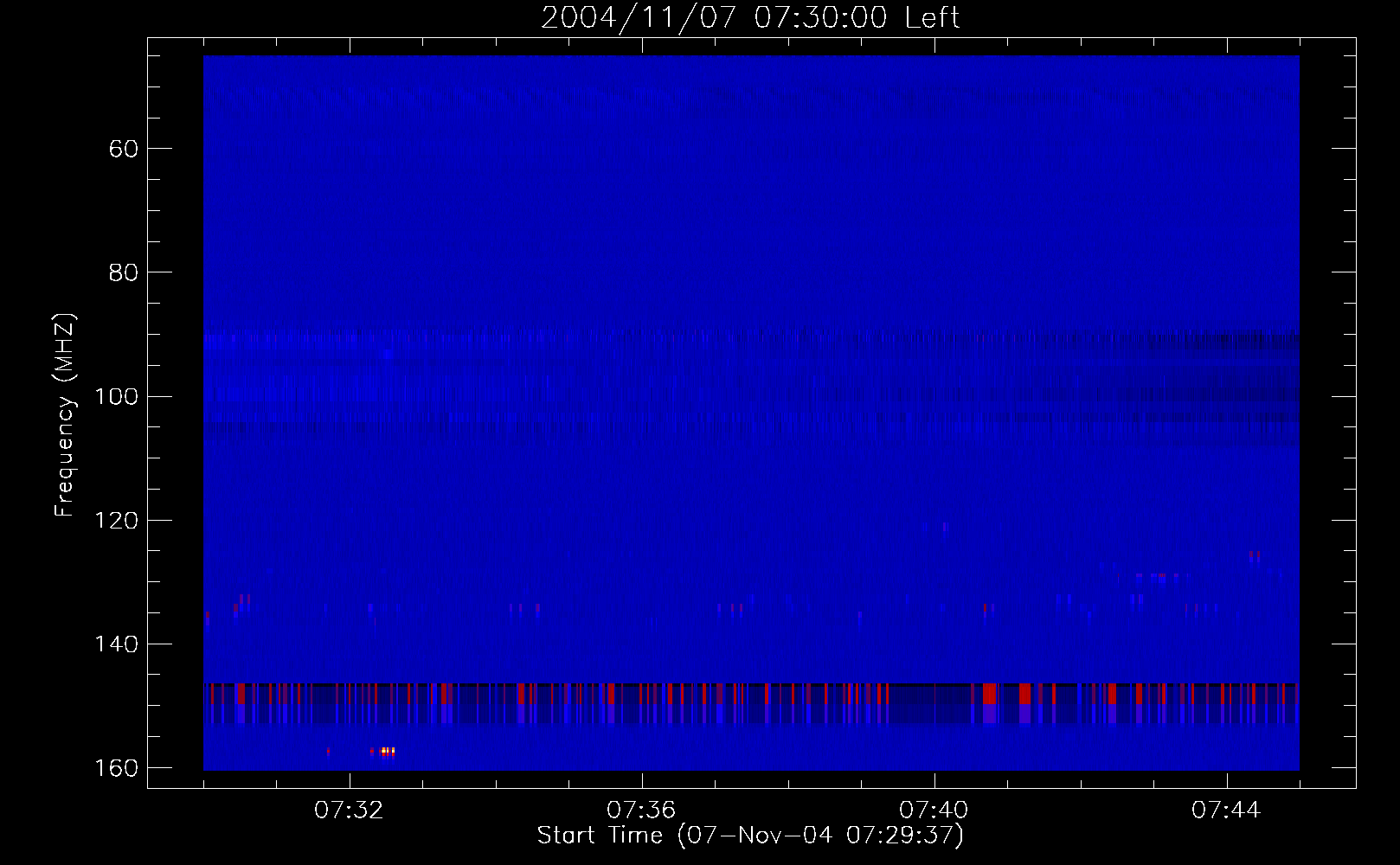The height and width of the screenshot is (865, 1400).
Task: Click the "Frequency (MHZ)" axis label
Action: coord(66,415)
